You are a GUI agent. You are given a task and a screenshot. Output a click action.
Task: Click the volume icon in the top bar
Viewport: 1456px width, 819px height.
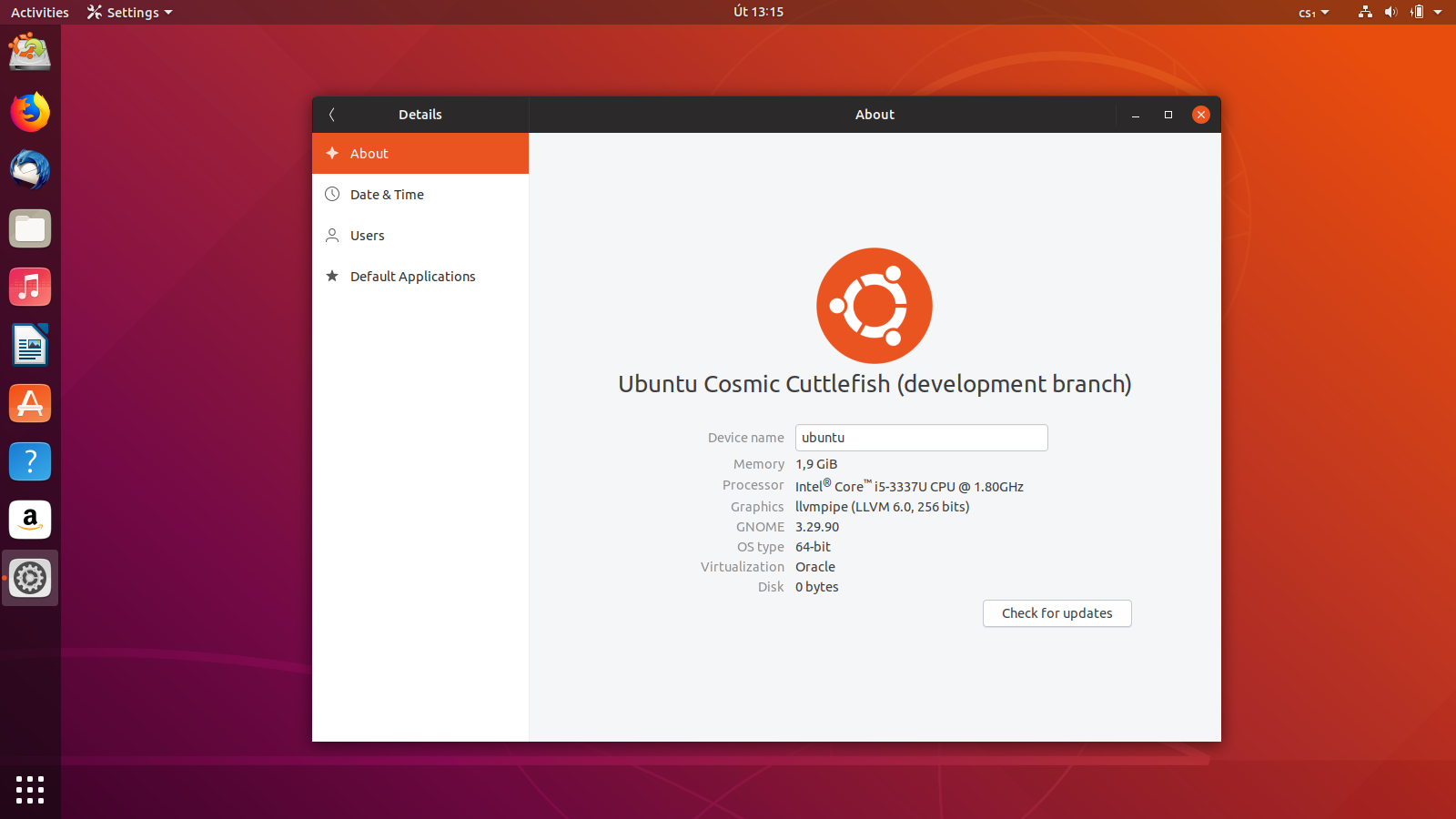coord(1391,12)
